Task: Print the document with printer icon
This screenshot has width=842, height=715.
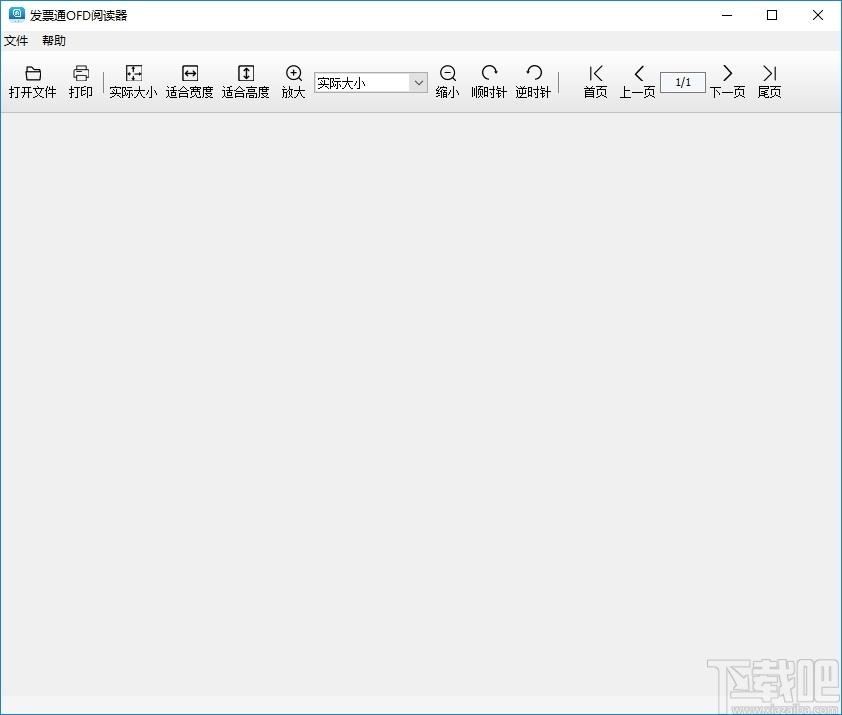Action: click(x=81, y=73)
